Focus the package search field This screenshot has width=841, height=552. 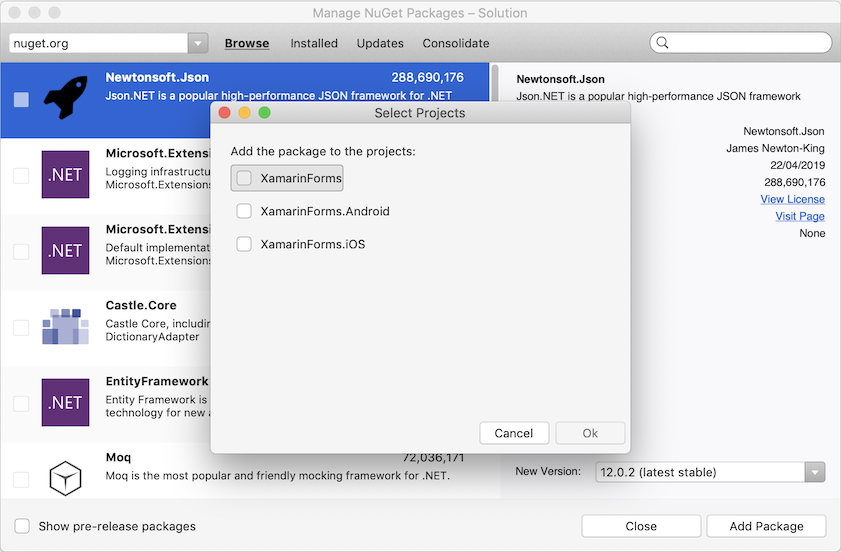pos(741,42)
